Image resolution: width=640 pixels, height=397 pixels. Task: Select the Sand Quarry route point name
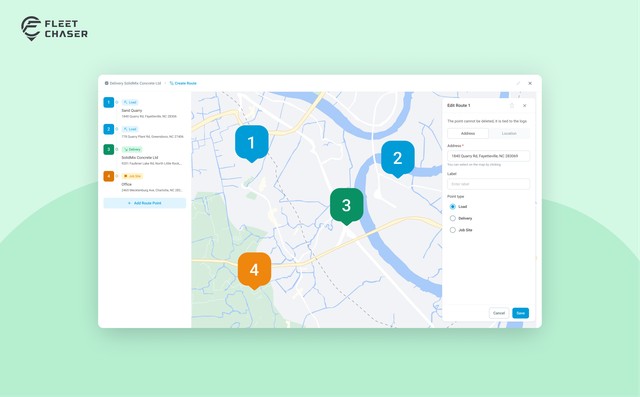(132, 111)
